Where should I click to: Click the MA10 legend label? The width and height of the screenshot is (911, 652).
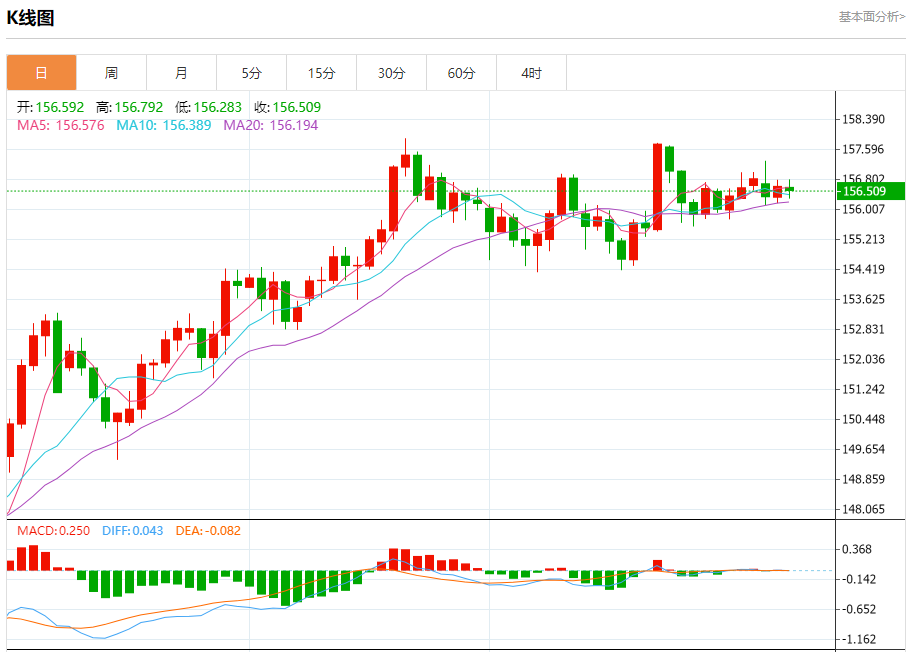click(x=135, y=125)
